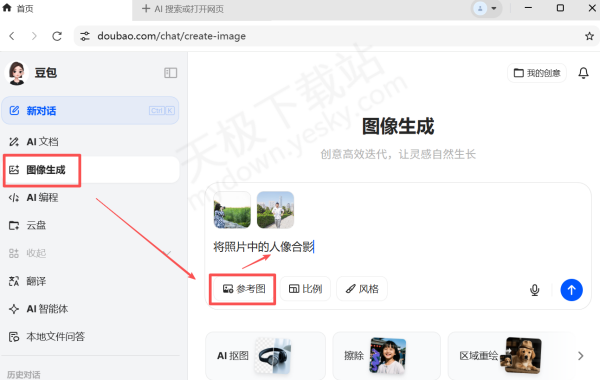Viewport: 600px width, 380px height.
Task: Bookmark this page with the star icon
Action: tap(589, 36)
